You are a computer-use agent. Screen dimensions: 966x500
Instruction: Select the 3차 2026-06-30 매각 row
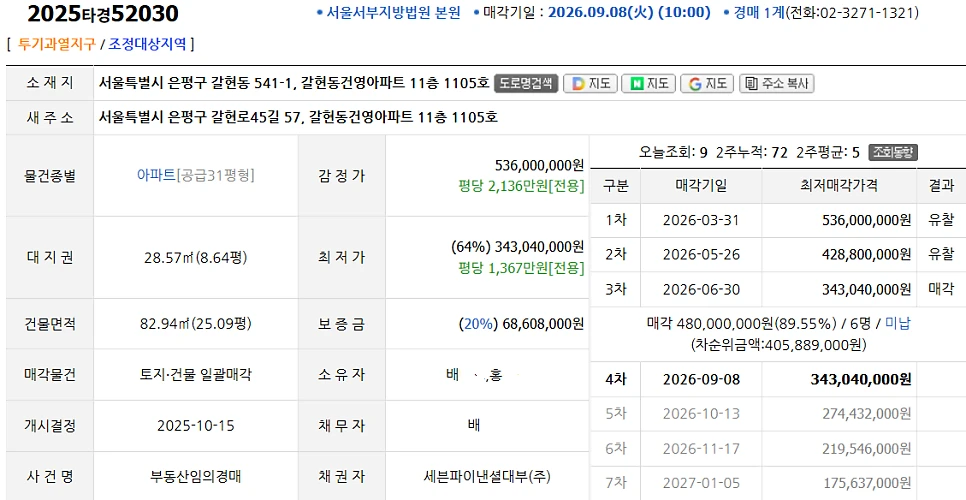pyautogui.click(x=778, y=289)
